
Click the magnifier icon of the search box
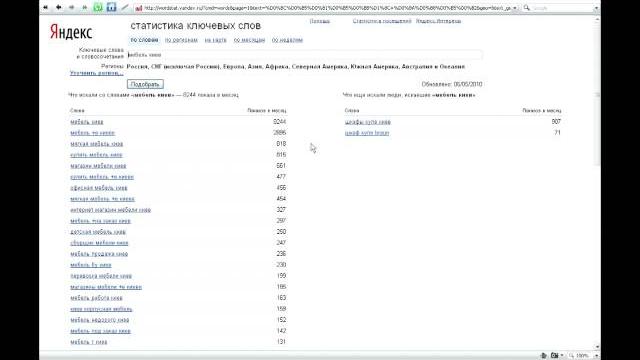[x=527, y=7]
